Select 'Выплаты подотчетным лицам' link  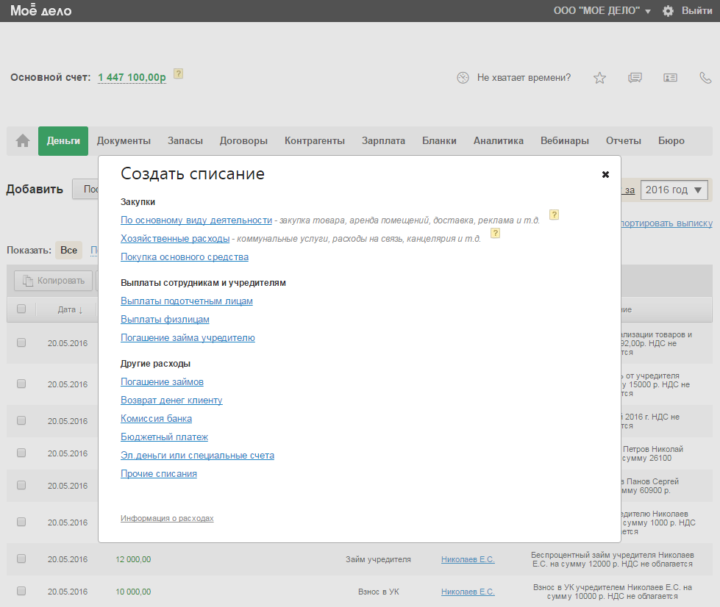(186, 301)
